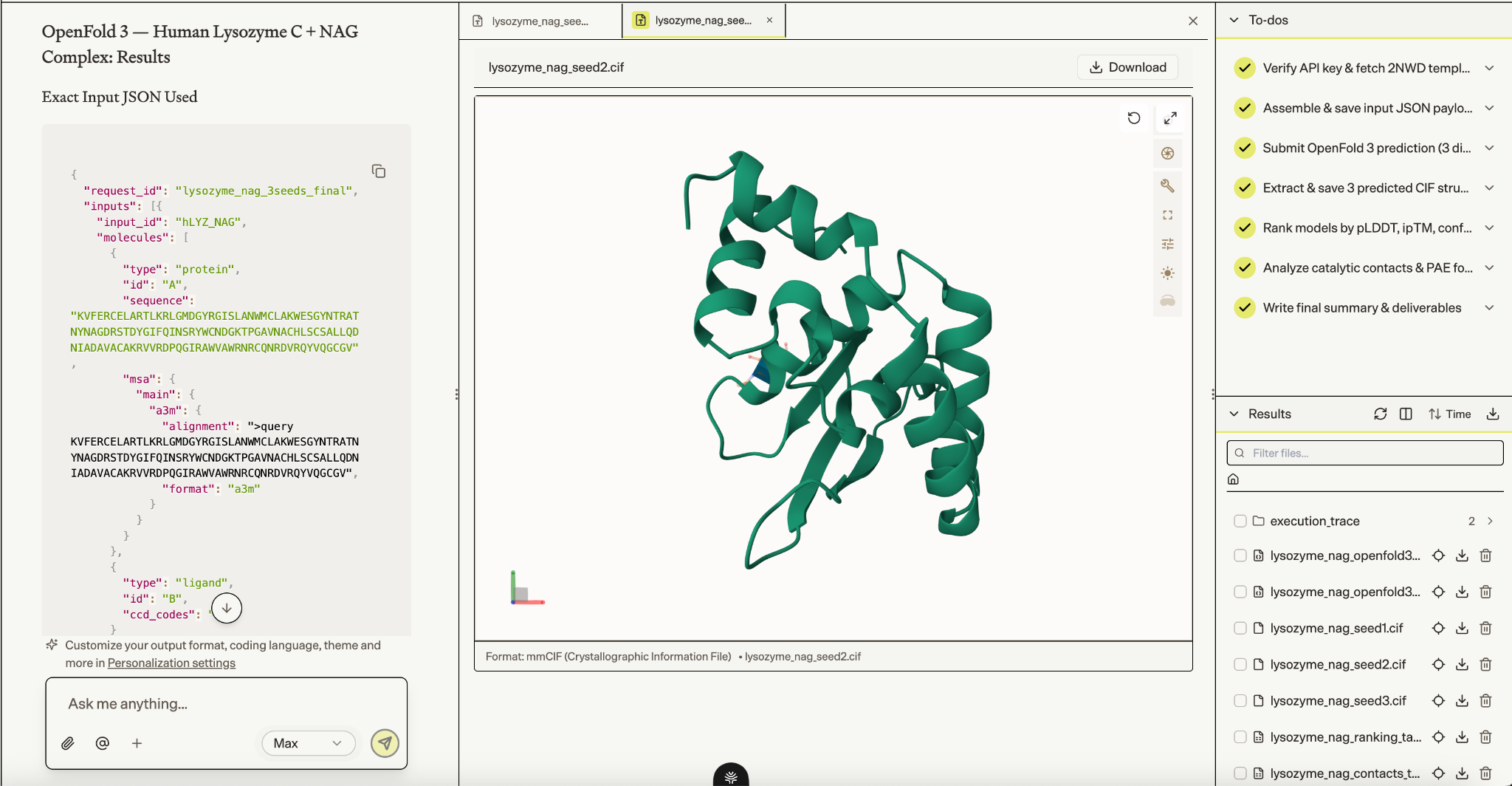Check the lysozyme_nag_seed2.cif checkbox
1512x786 pixels.
click(1240, 664)
